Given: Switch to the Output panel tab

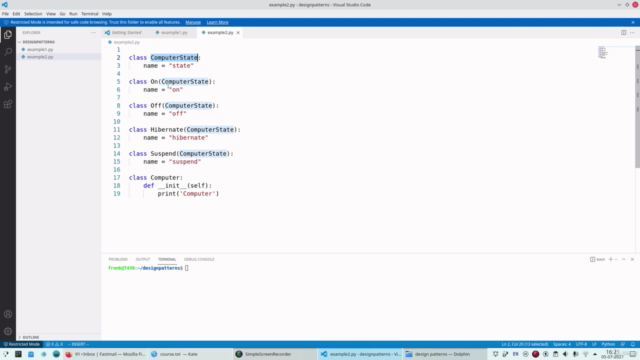Looking at the screenshot, I should [x=143, y=259].
